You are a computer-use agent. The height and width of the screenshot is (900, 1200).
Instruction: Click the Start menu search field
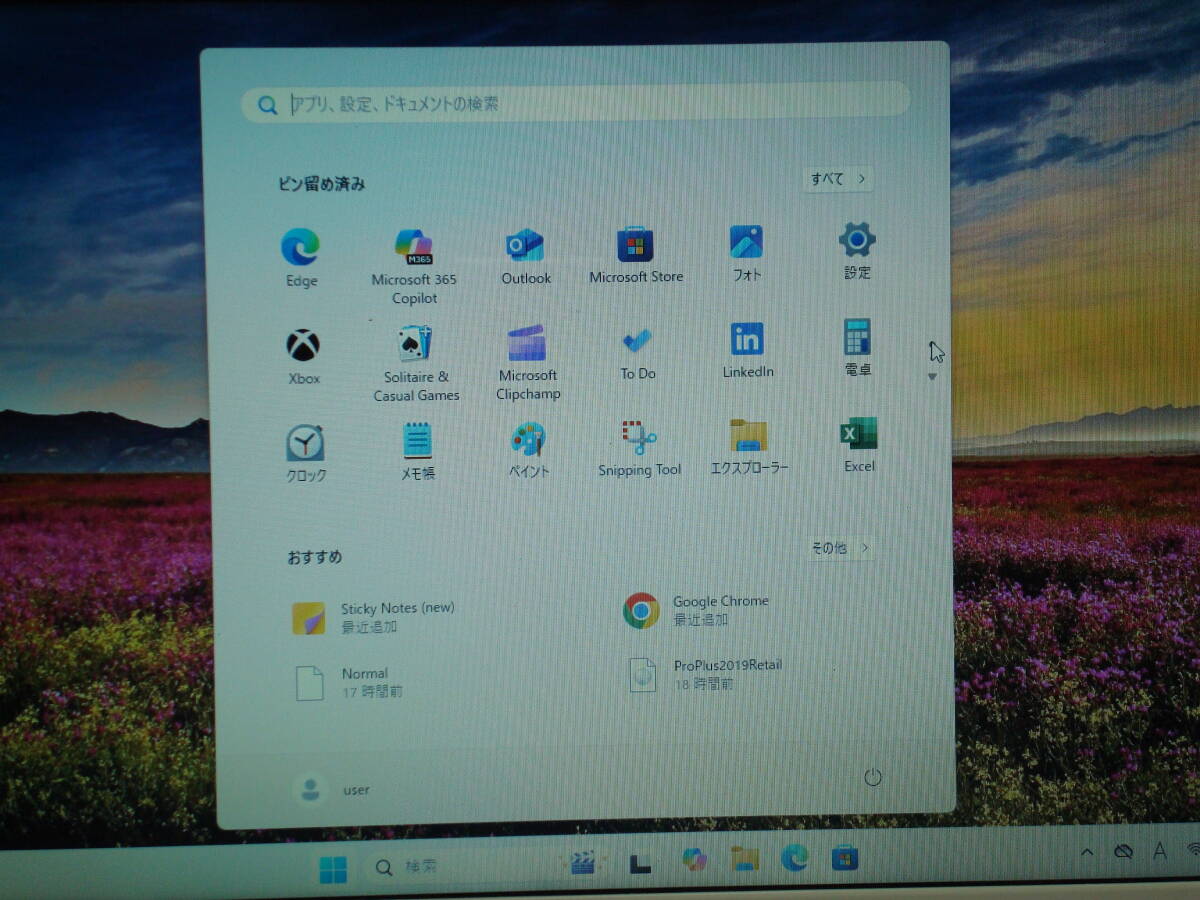[x=576, y=103]
